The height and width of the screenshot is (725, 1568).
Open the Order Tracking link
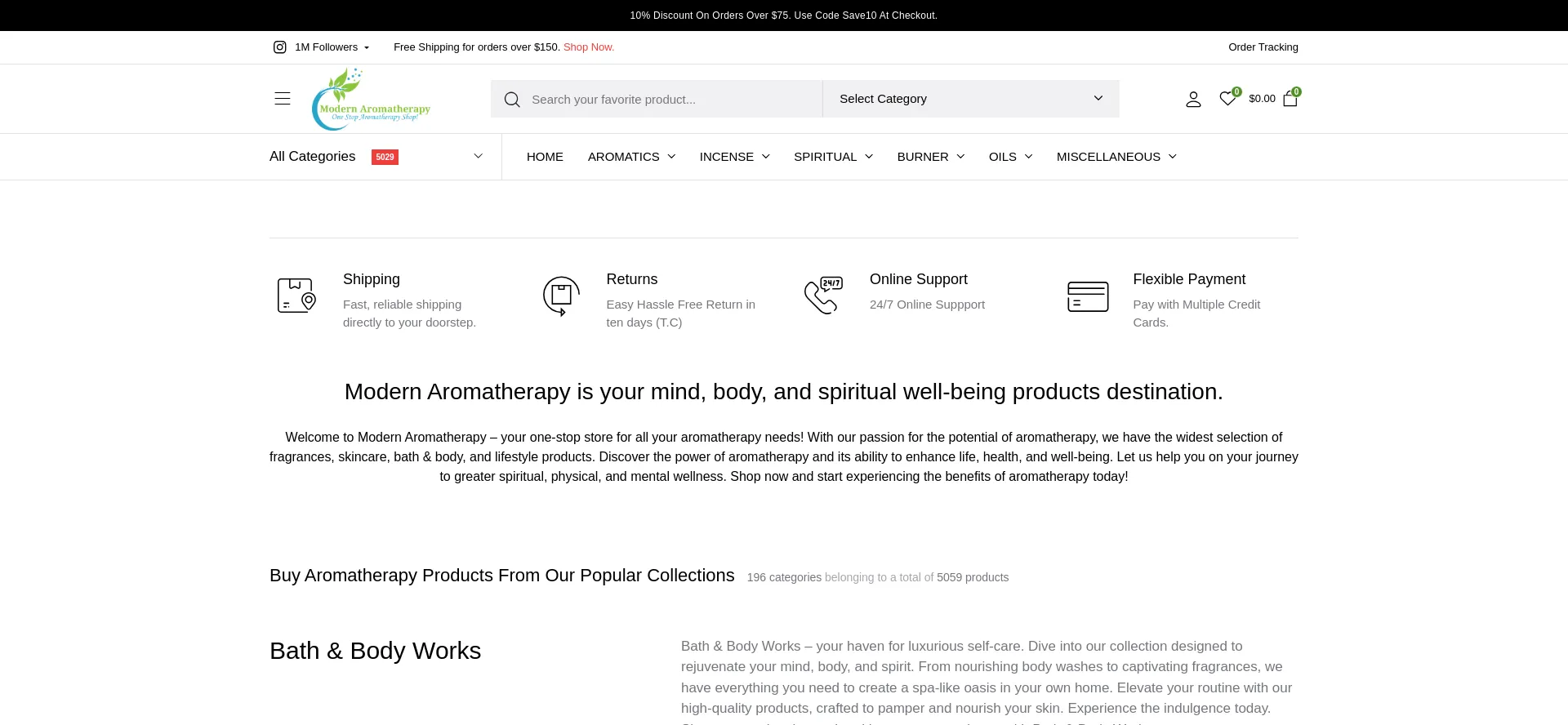(1263, 47)
